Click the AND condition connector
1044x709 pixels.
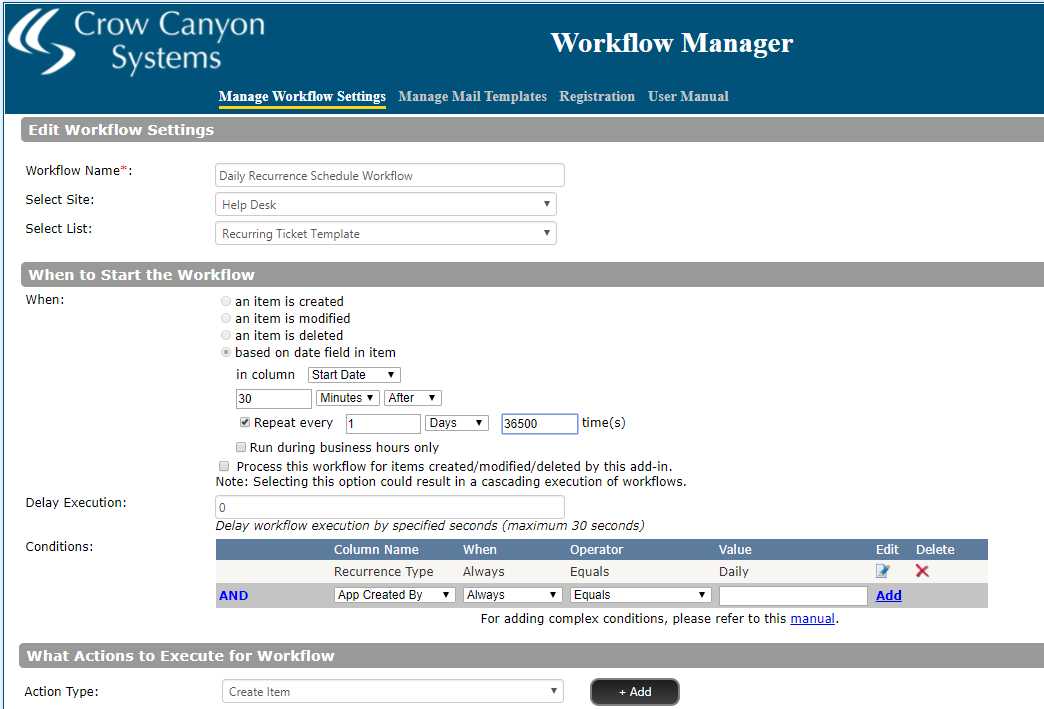[234, 595]
